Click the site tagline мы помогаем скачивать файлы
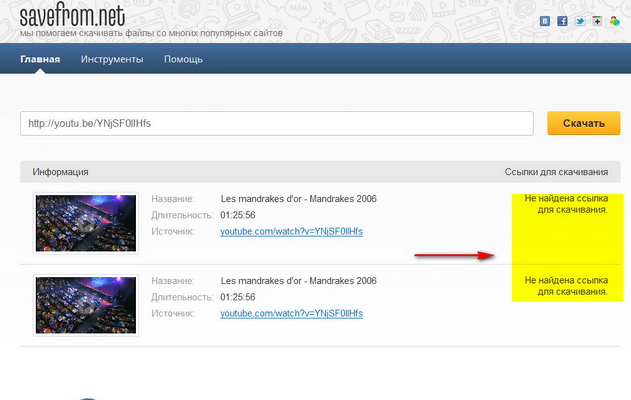Screen dimensions: 631x400 coord(151,33)
